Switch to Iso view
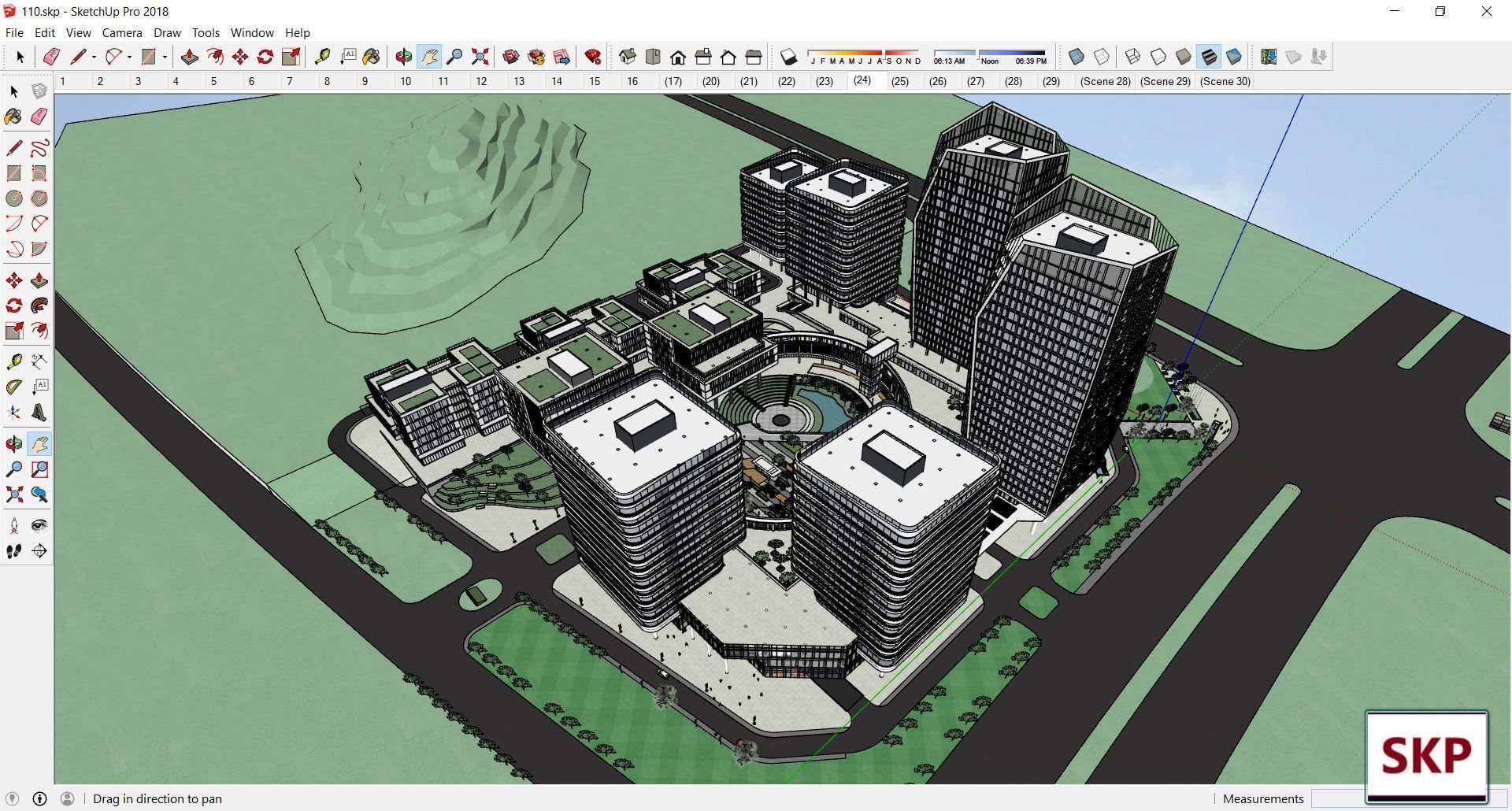 [x=628, y=57]
